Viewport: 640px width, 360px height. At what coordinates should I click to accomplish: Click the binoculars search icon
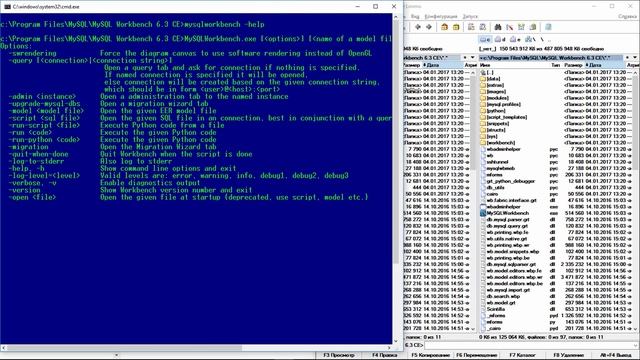click(x=498, y=27)
